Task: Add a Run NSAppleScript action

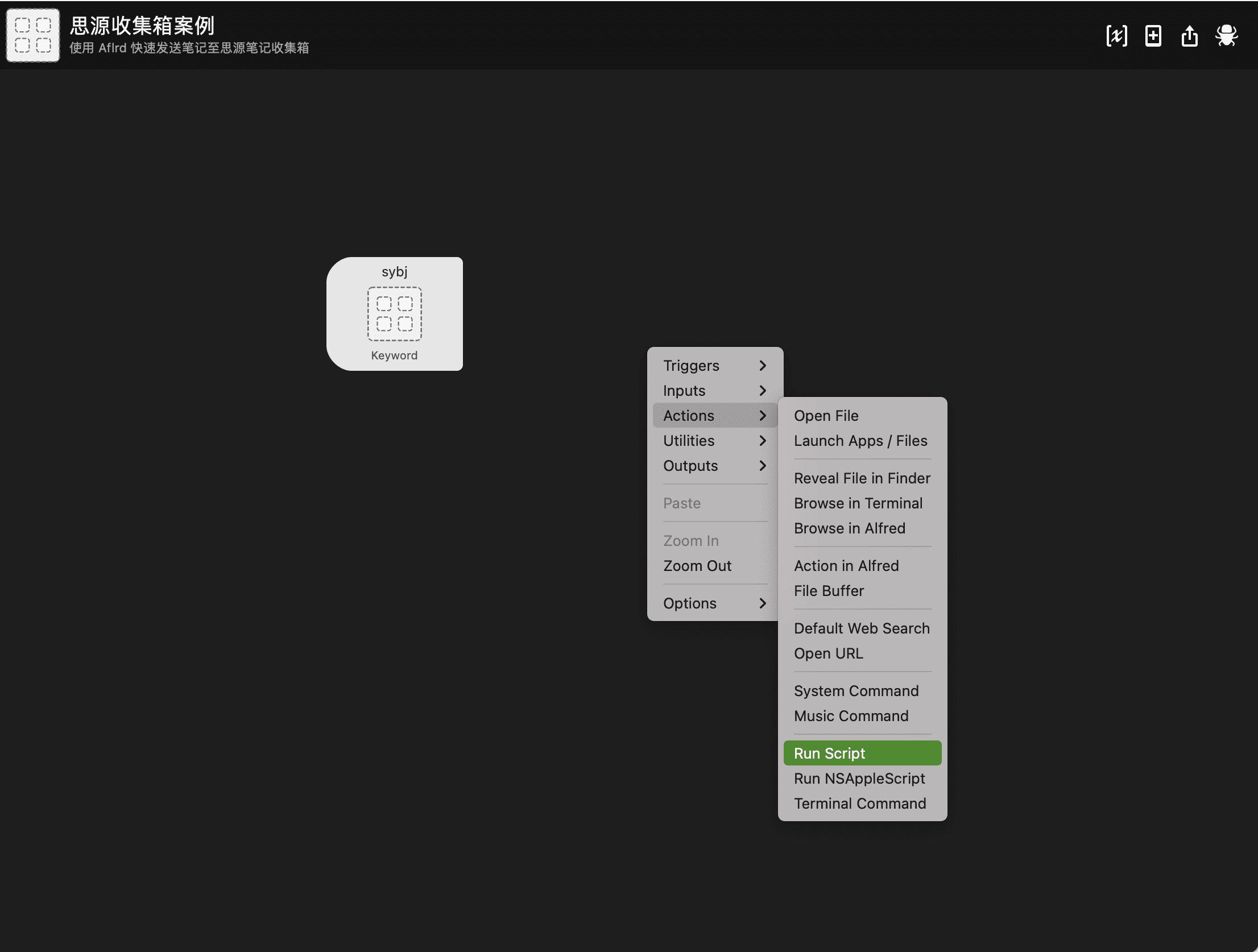Action: coord(862,779)
